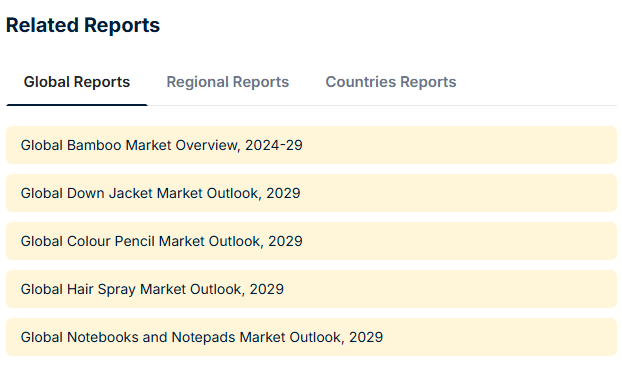View Global Colour Pencil Market Outlook report
Viewport: 622px width, 366px height.
click(x=311, y=241)
